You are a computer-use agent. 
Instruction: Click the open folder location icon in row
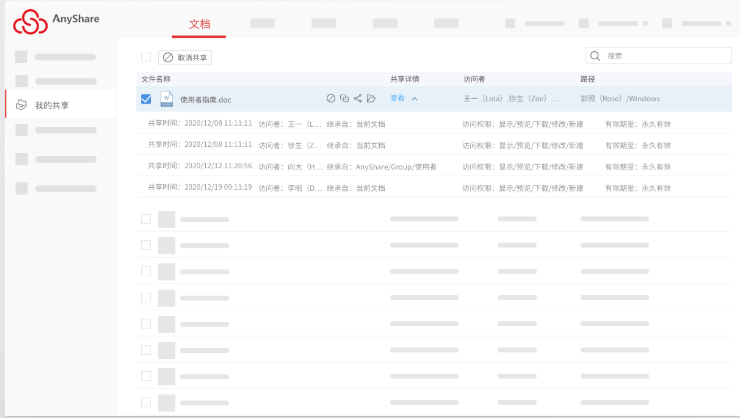(x=371, y=98)
